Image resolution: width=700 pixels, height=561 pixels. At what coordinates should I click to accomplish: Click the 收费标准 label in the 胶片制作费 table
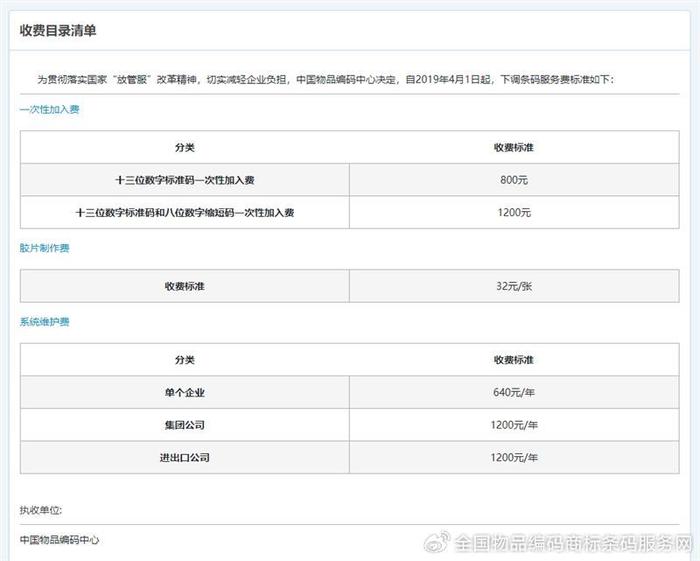point(185,286)
